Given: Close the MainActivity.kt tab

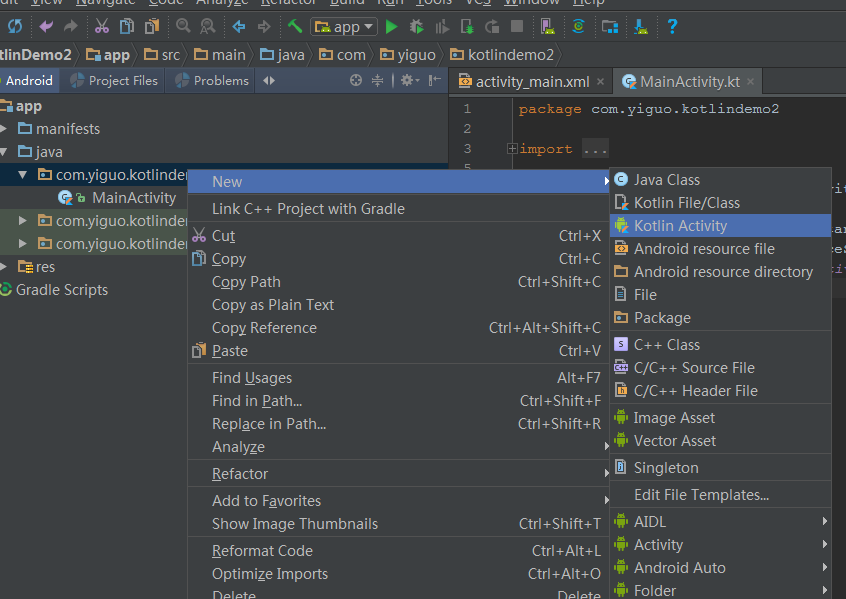Looking at the screenshot, I should (751, 82).
